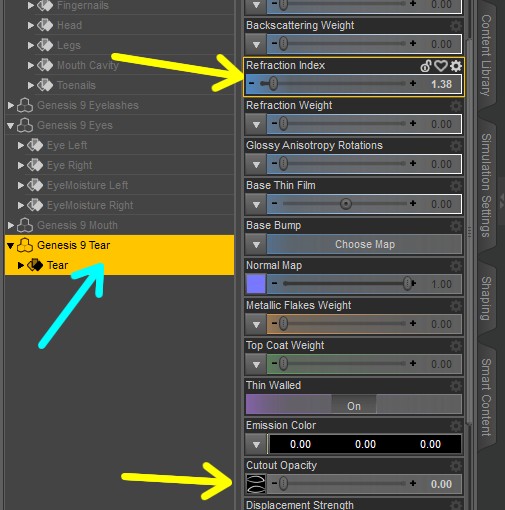Open the Refraction Weight map dropdown arrow

pos(256,124)
